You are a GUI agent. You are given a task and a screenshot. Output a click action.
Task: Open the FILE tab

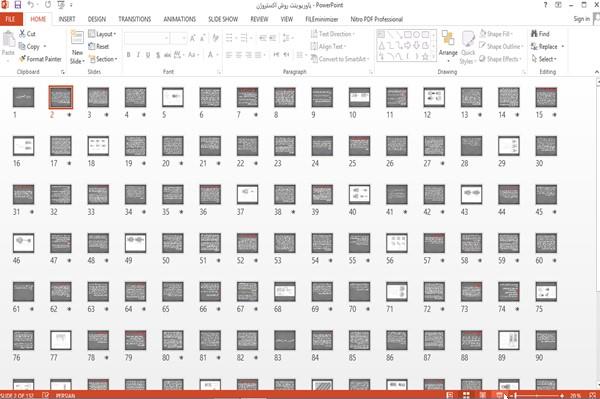click(x=11, y=19)
